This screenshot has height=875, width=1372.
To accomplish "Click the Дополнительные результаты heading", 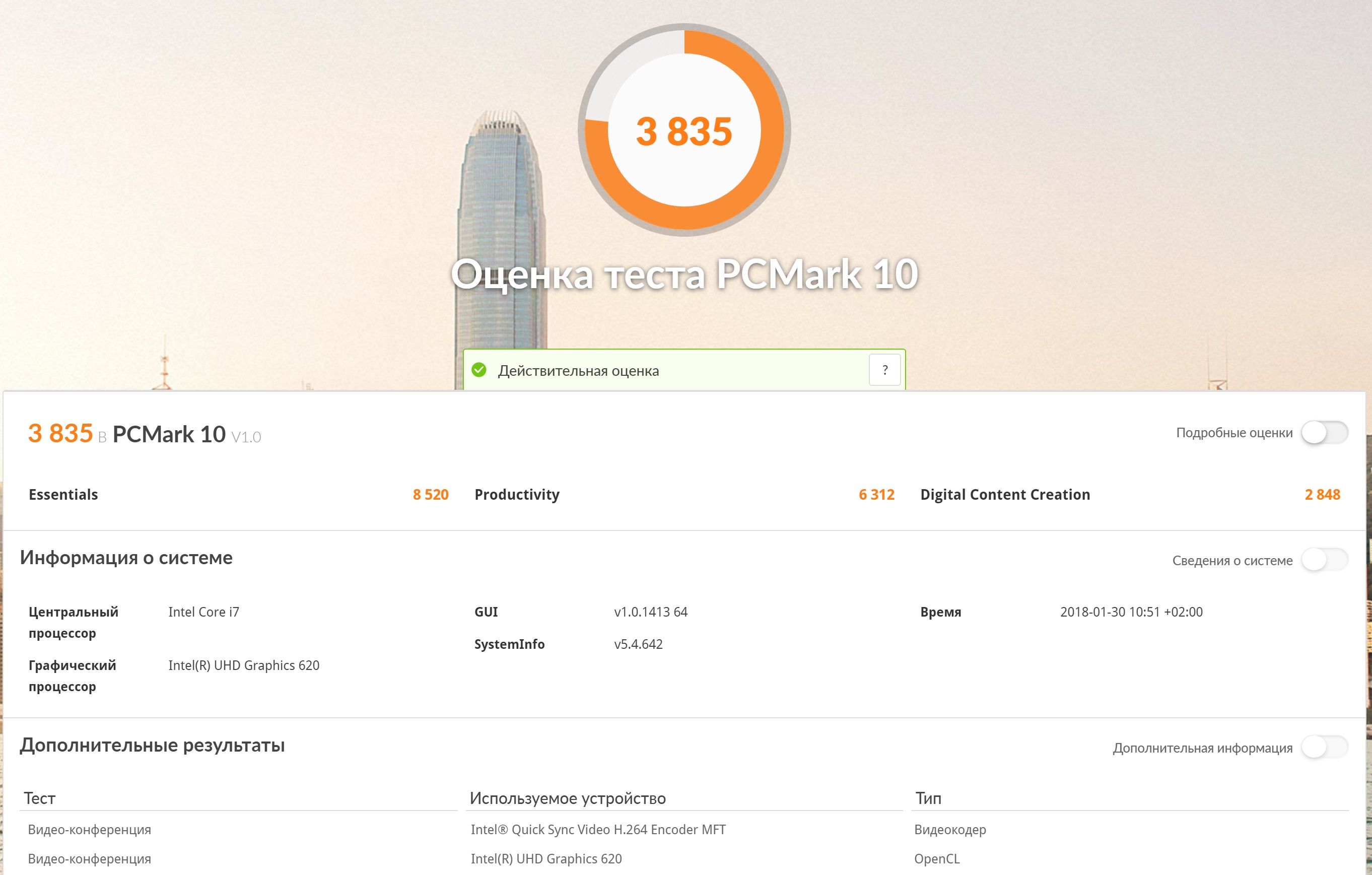I will pyautogui.click(x=152, y=745).
